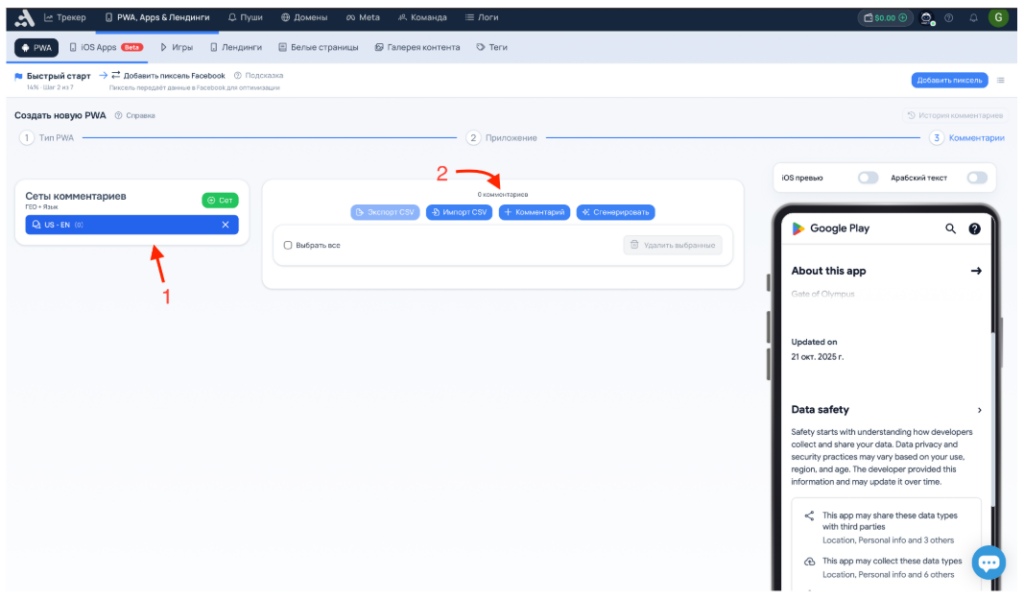Switch to Игры tab

pos(176,47)
